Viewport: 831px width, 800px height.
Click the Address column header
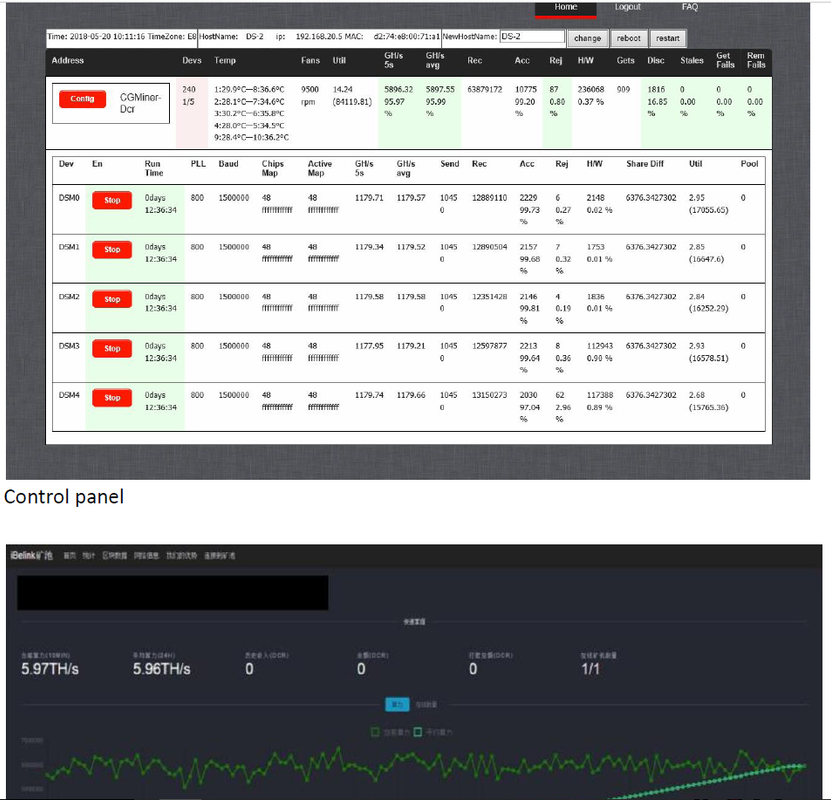pos(68,60)
